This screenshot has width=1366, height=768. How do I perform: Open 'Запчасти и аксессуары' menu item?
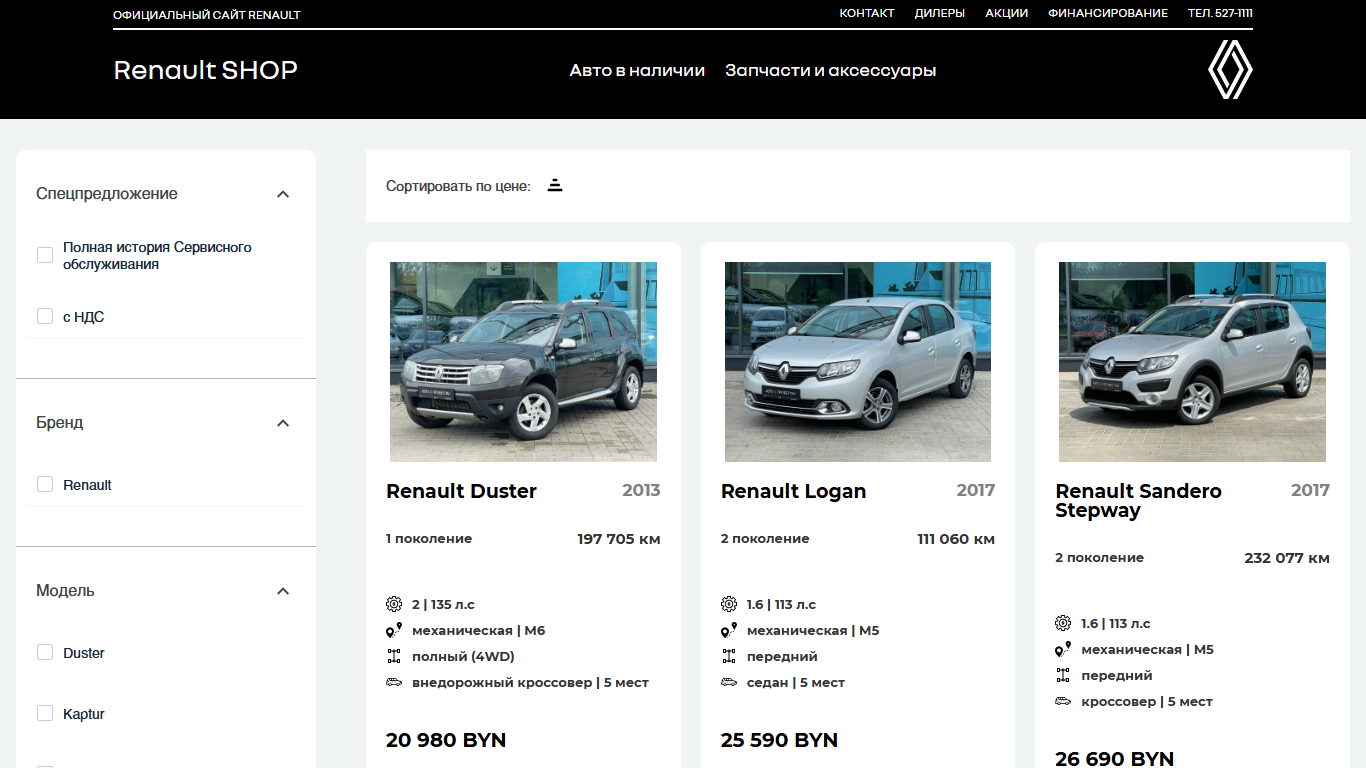tap(831, 71)
